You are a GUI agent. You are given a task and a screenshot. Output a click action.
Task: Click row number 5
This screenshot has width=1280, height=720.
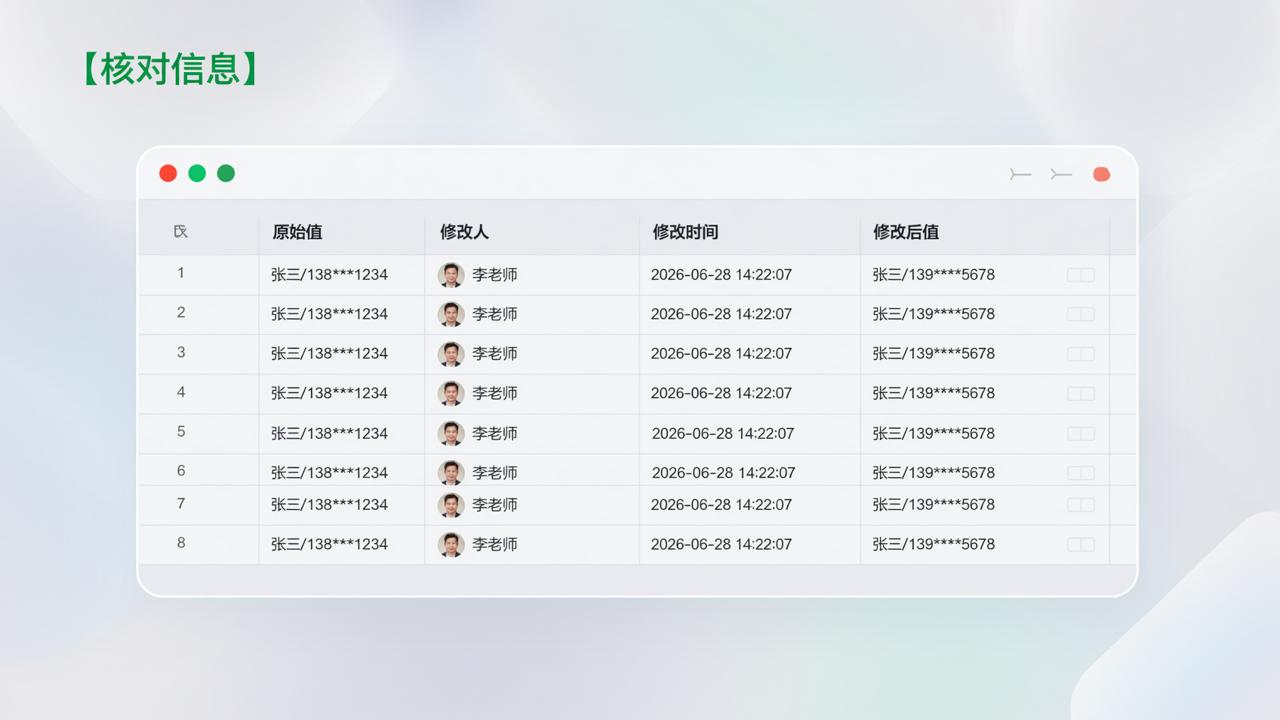click(181, 432)
